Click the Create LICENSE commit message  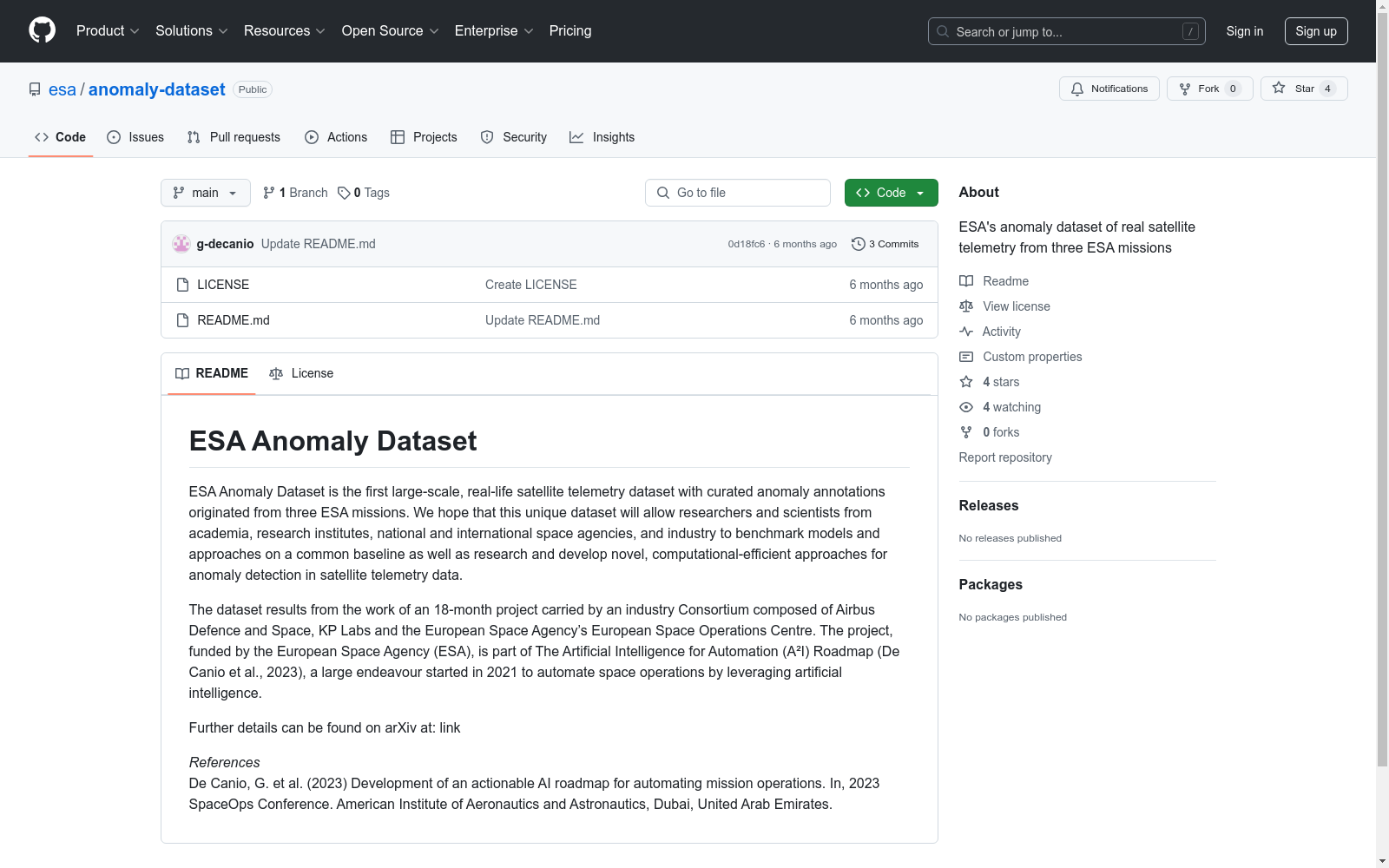[x=531, y=285]
